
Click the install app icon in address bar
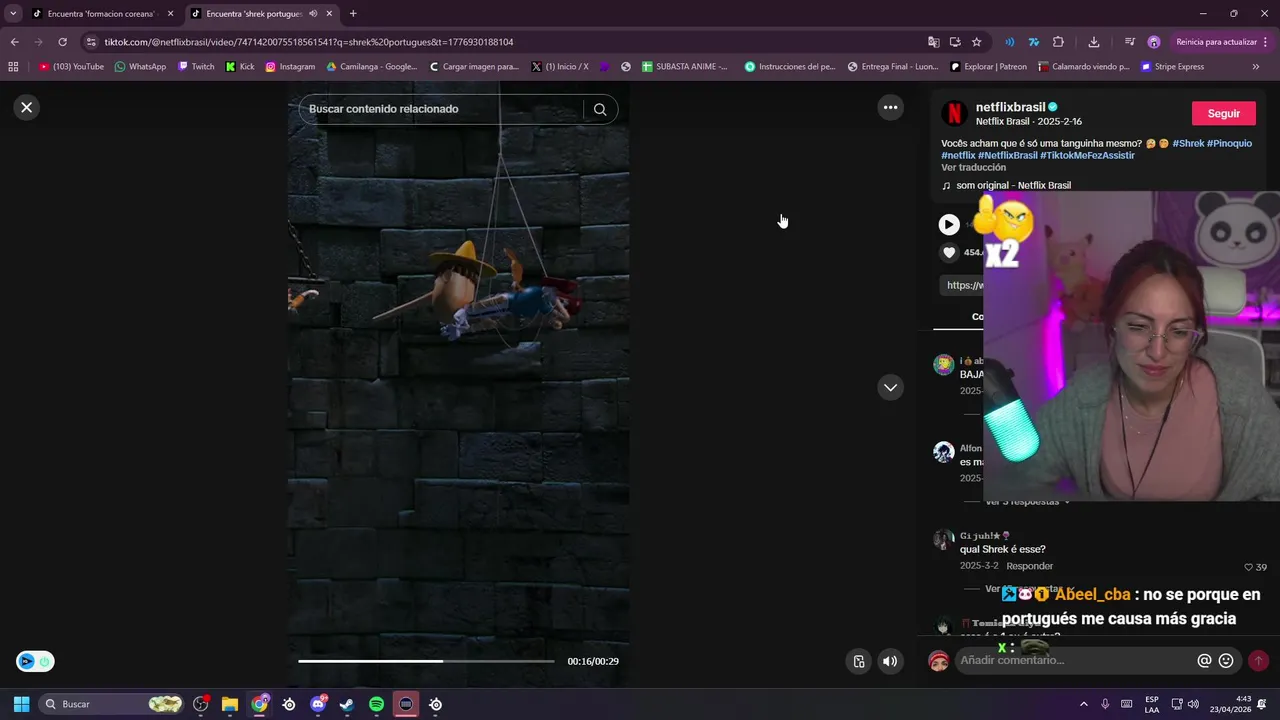point(955,42)
